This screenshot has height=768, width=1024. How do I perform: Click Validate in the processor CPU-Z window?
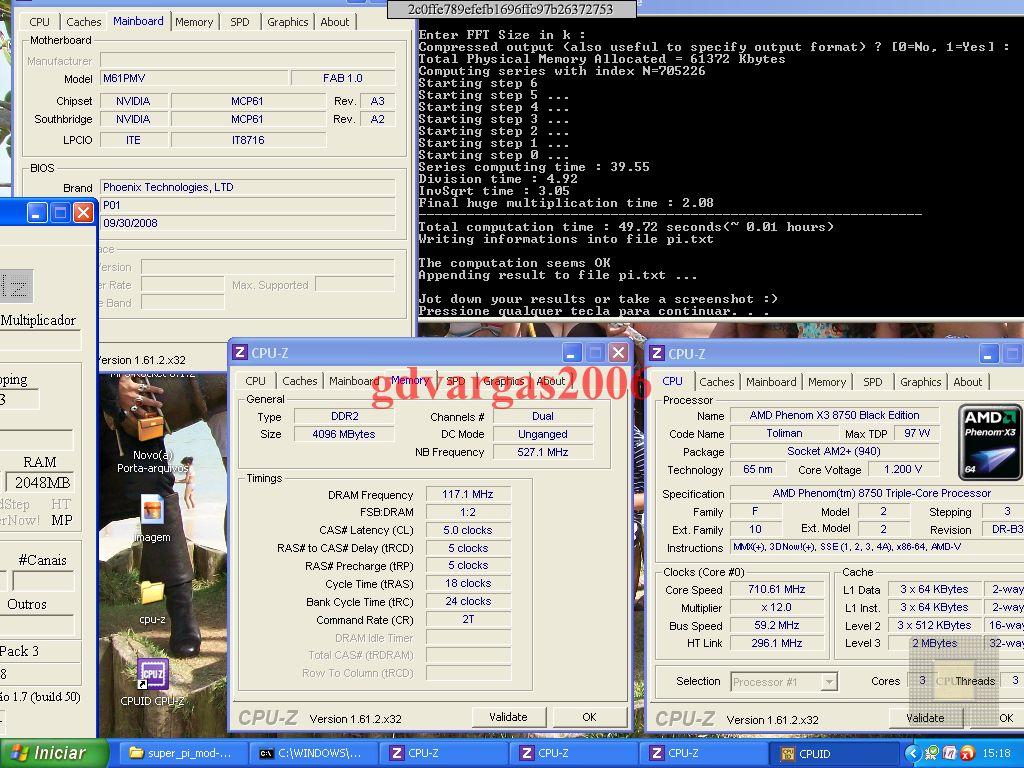[925, 718]
